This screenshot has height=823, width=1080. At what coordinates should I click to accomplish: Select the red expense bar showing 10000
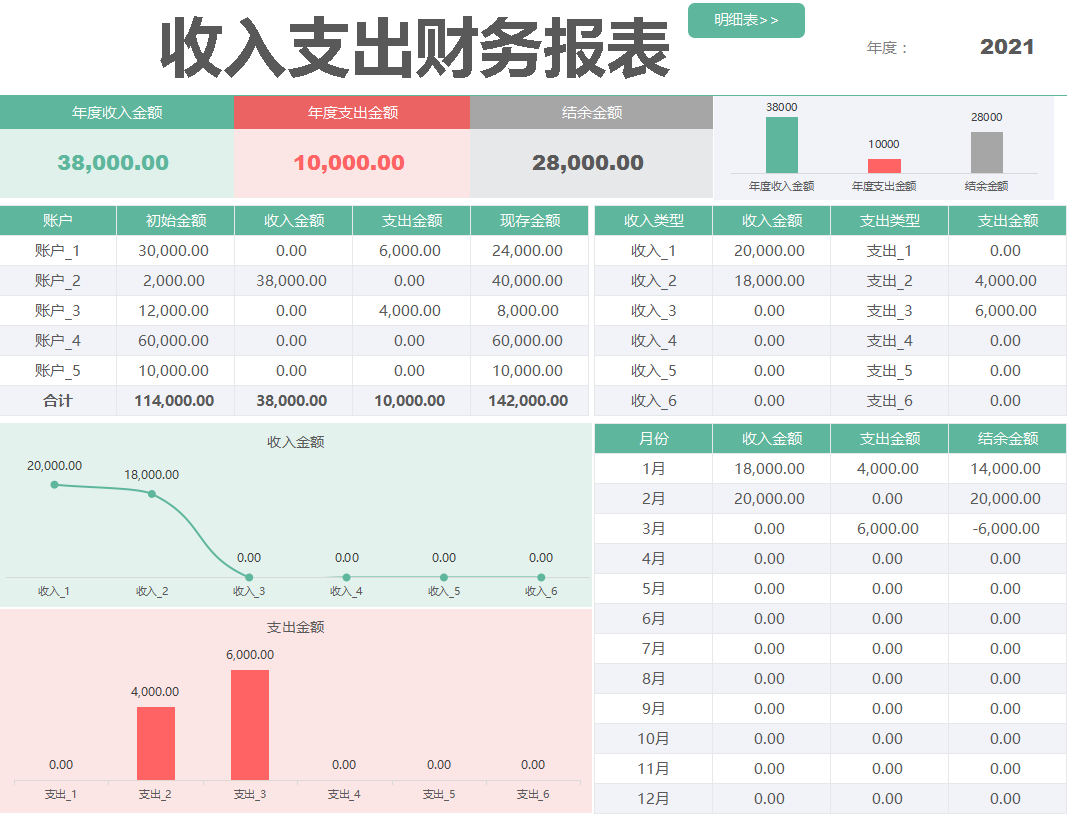883,164
